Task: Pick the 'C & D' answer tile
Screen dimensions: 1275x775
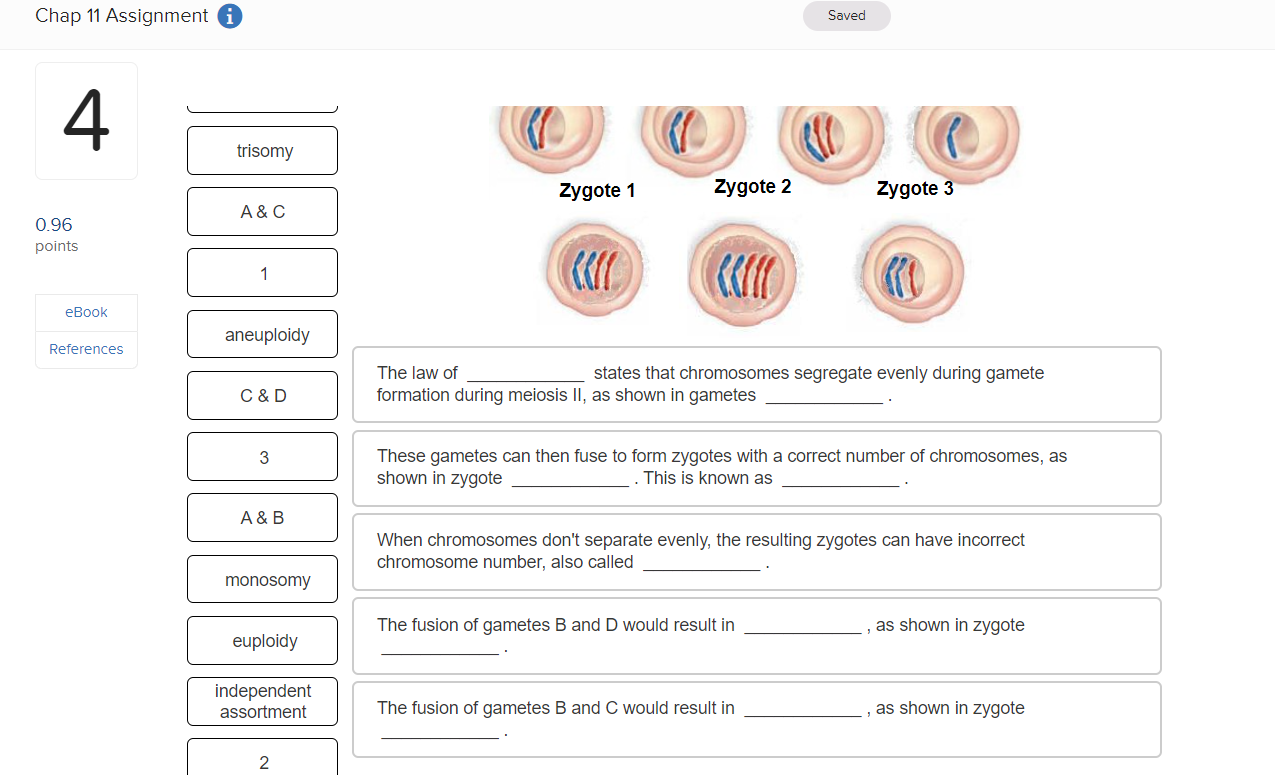Action: 262,396
